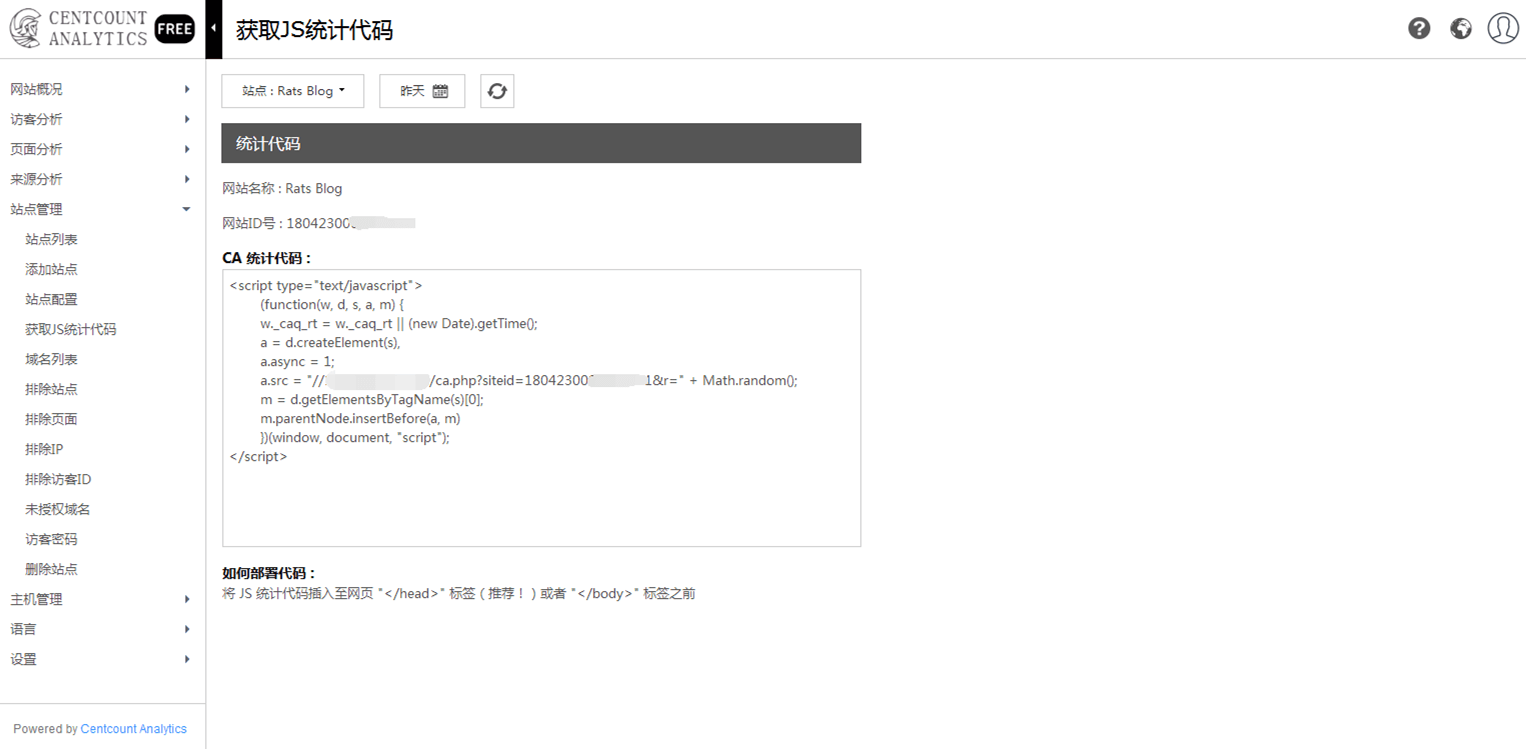Image resolution: width=1526 pixels, height=749 pixels.
Task: Open 未授权域名 page
Action: 58,509
